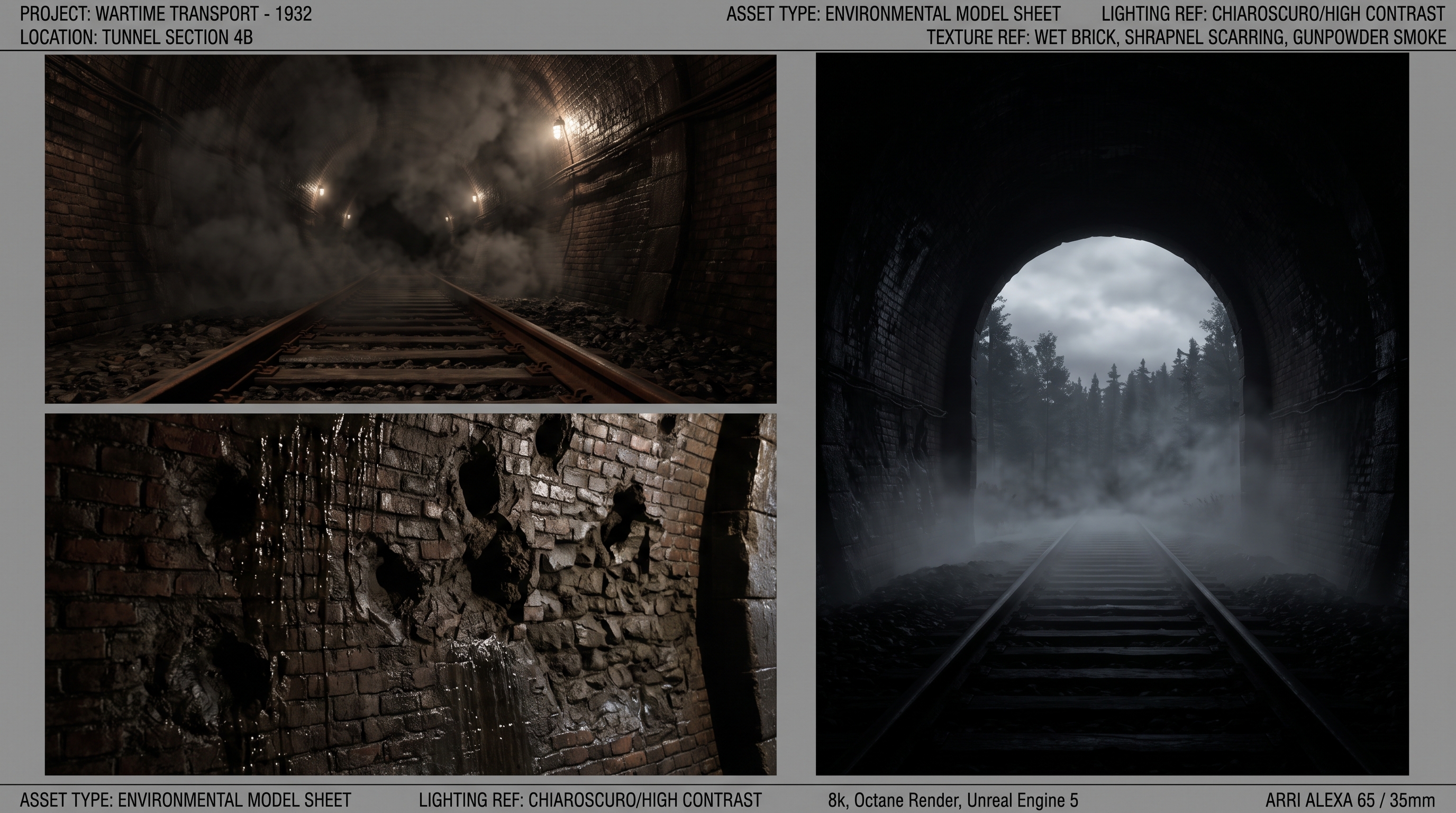Open the smoky tunnel interior render
Viewport: 1456px width, 813px height.
(x=411, y=229)
